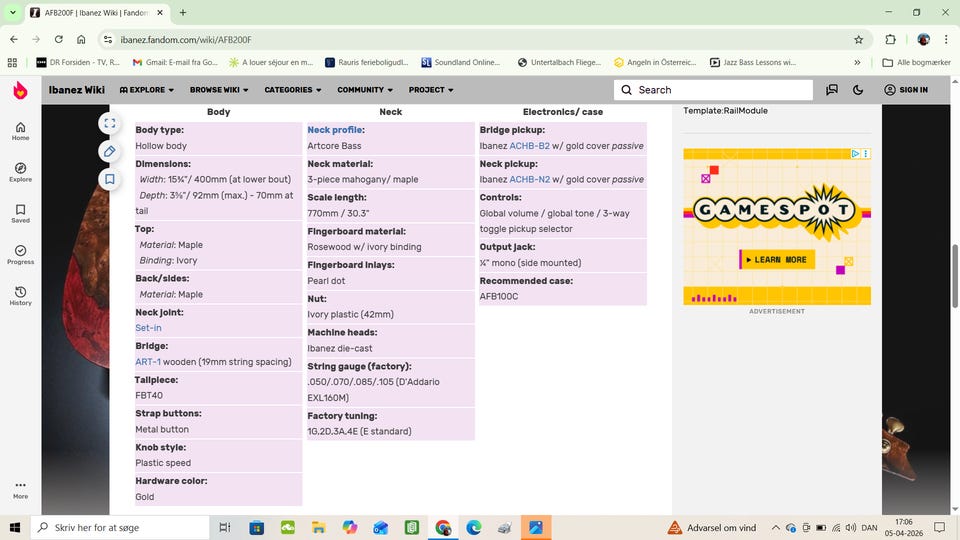
Task: Click the Fandom flame logo icon
Action: pos(20,90)
